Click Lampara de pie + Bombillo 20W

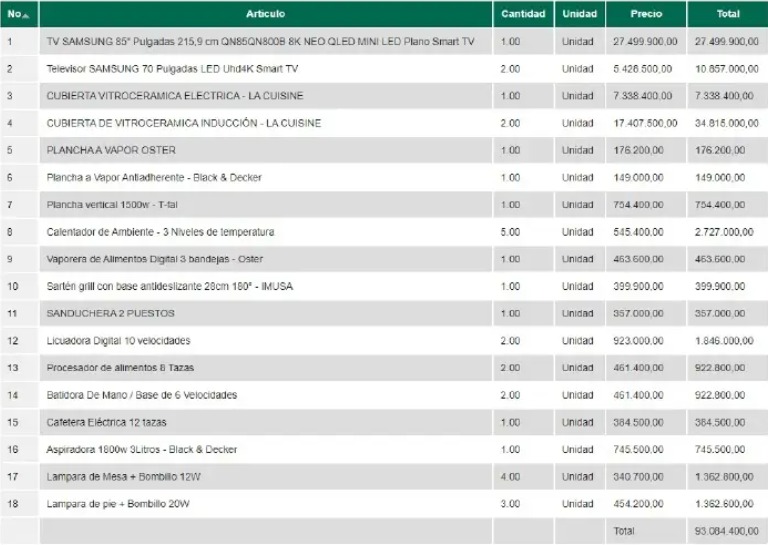pyautogui.click(x=118, y=504)
